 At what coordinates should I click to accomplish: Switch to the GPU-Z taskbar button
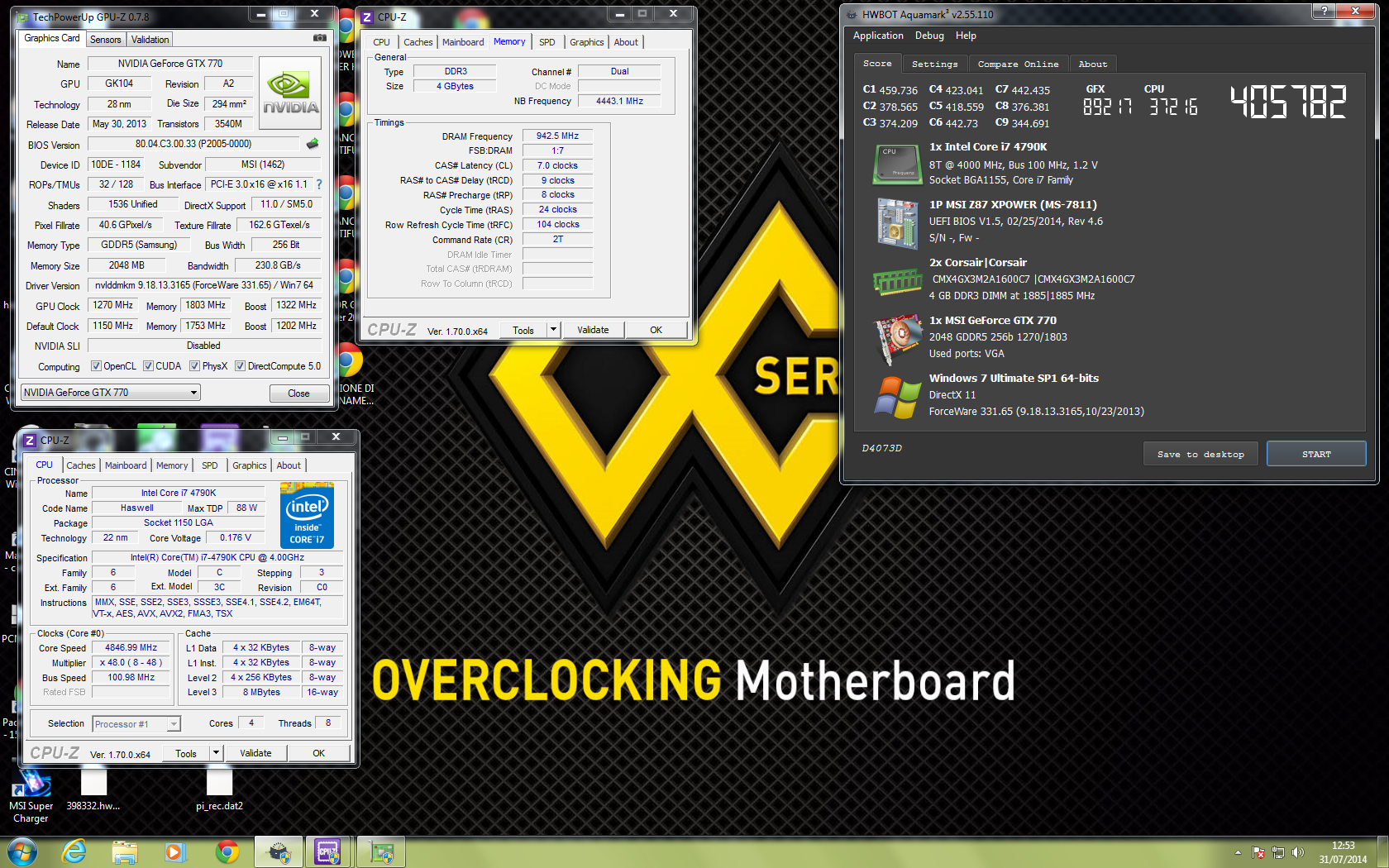tap(381, 851)
